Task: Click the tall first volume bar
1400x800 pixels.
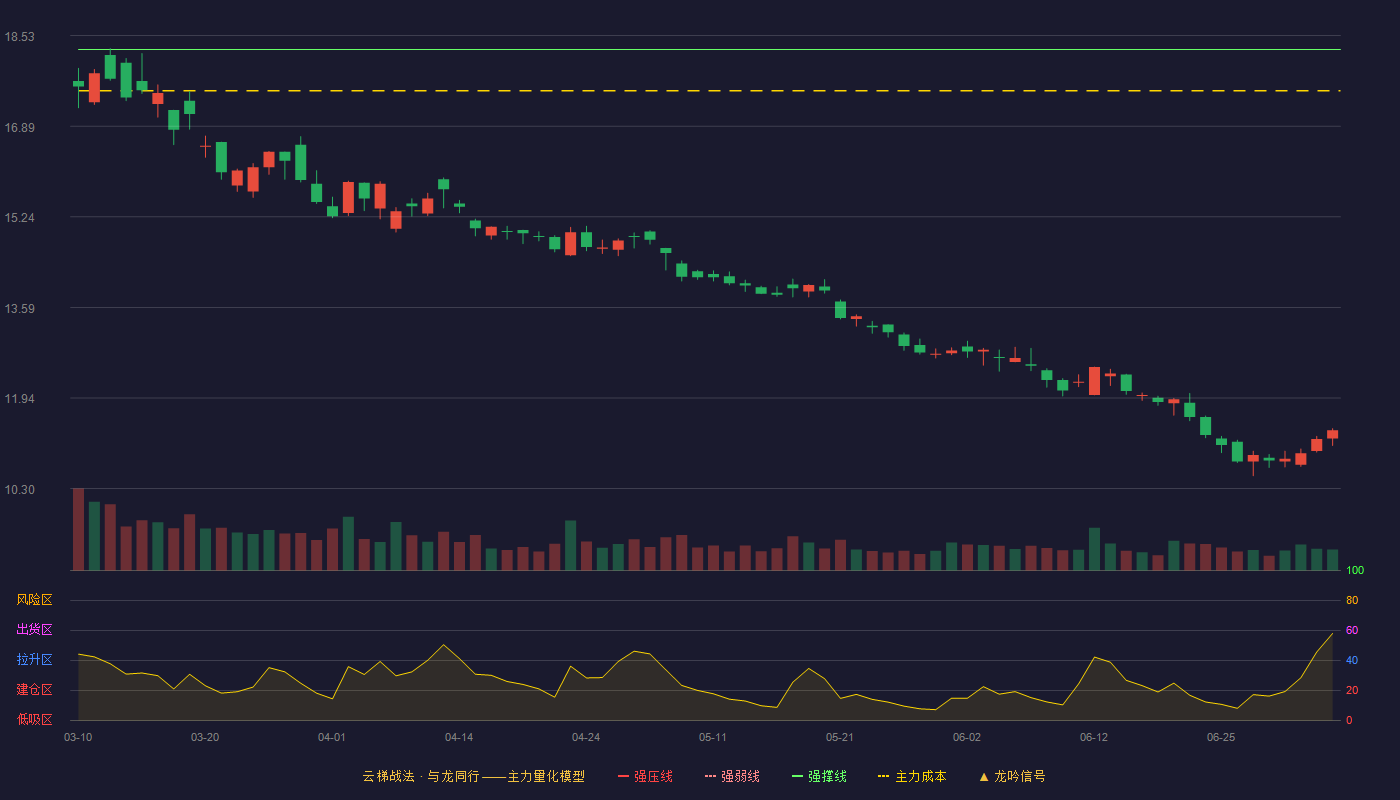Action: pyautogui.click(x=78, y=529)
